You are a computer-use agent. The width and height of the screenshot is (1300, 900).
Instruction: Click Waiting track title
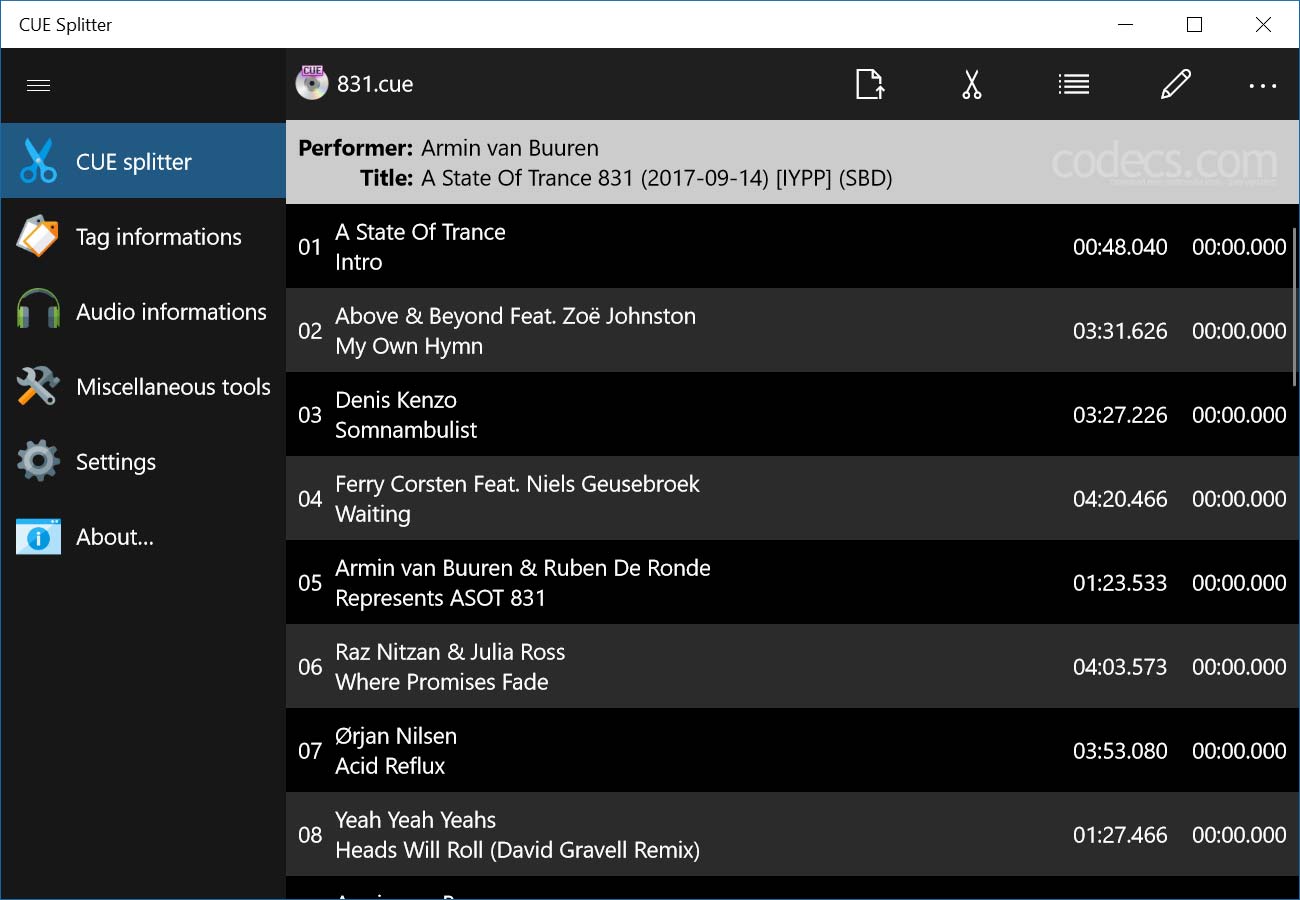tap(373, 514)
